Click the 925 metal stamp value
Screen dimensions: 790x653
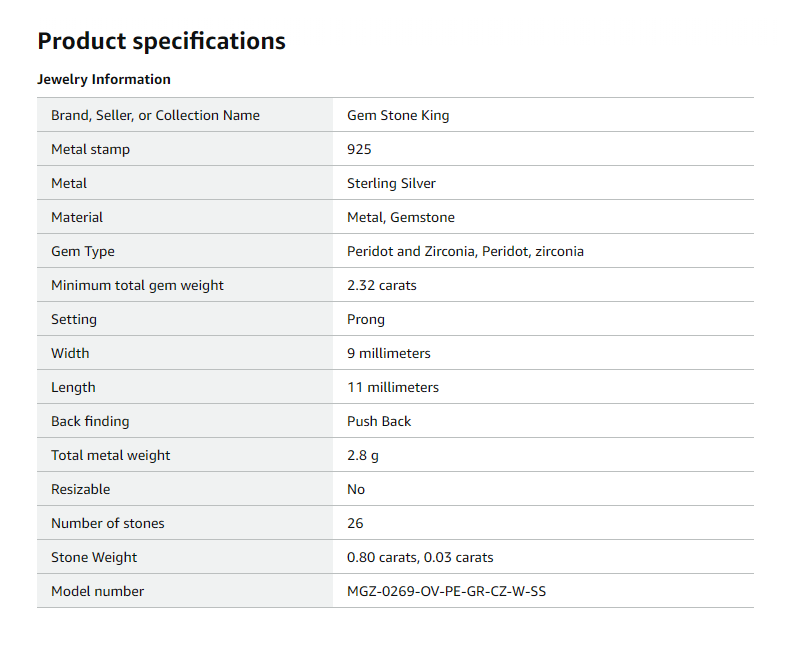(359, 149)
